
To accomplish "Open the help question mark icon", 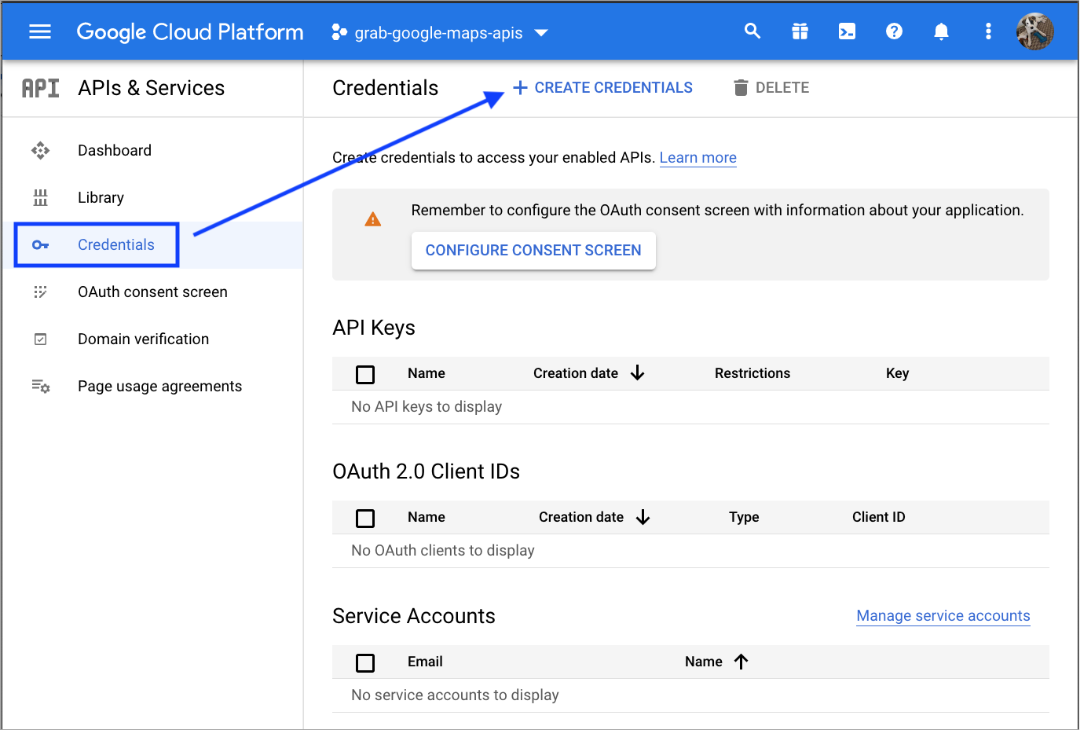I will [894, 32].
